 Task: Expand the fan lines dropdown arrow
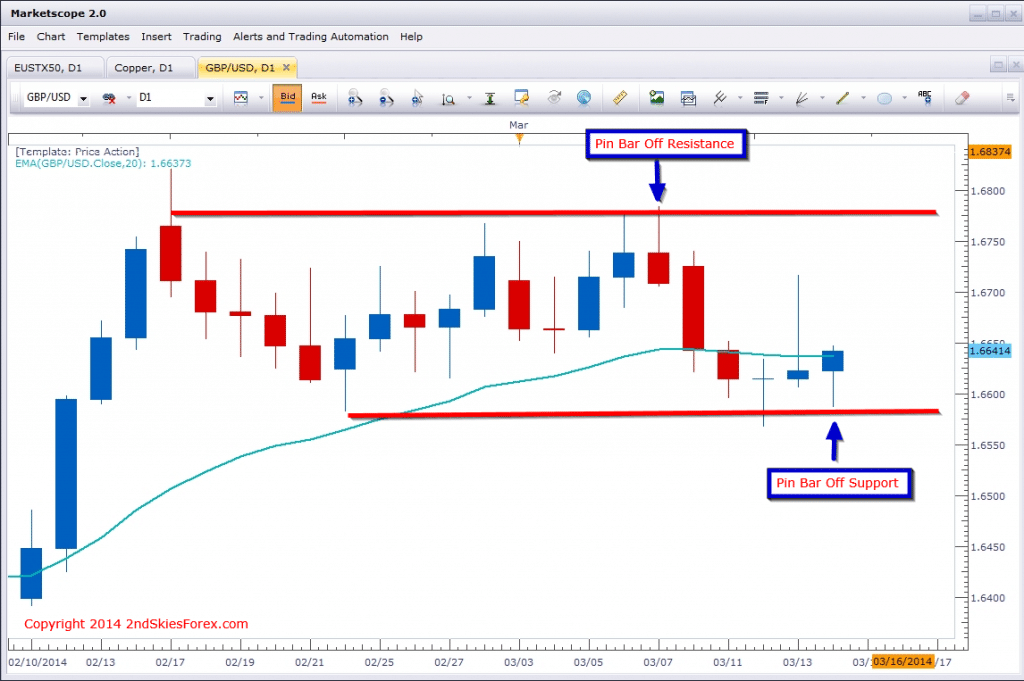coord(822,98)
